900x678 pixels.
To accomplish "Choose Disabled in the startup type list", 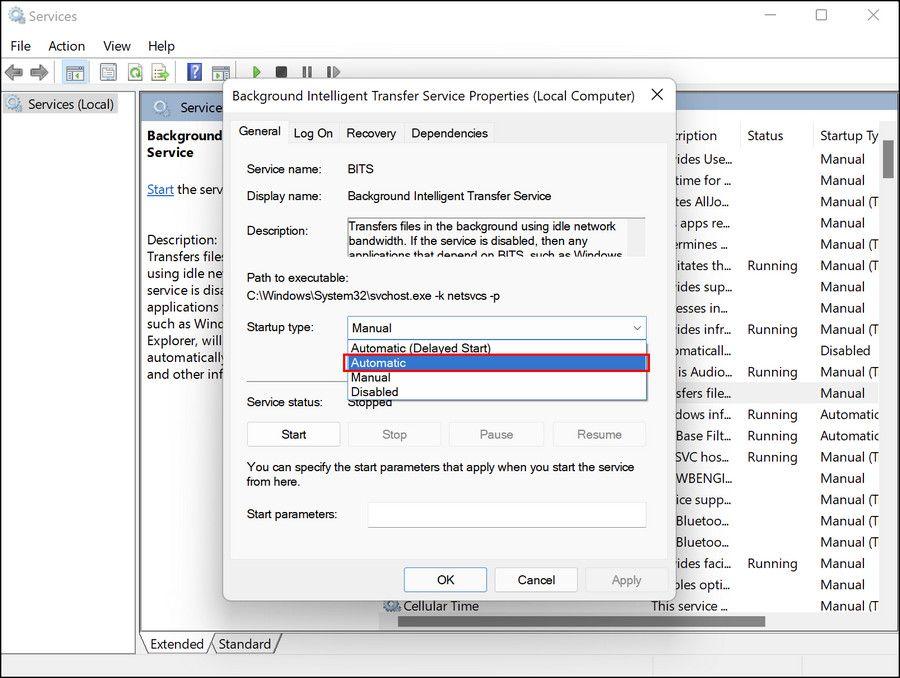I will click(x=496, y=392).
